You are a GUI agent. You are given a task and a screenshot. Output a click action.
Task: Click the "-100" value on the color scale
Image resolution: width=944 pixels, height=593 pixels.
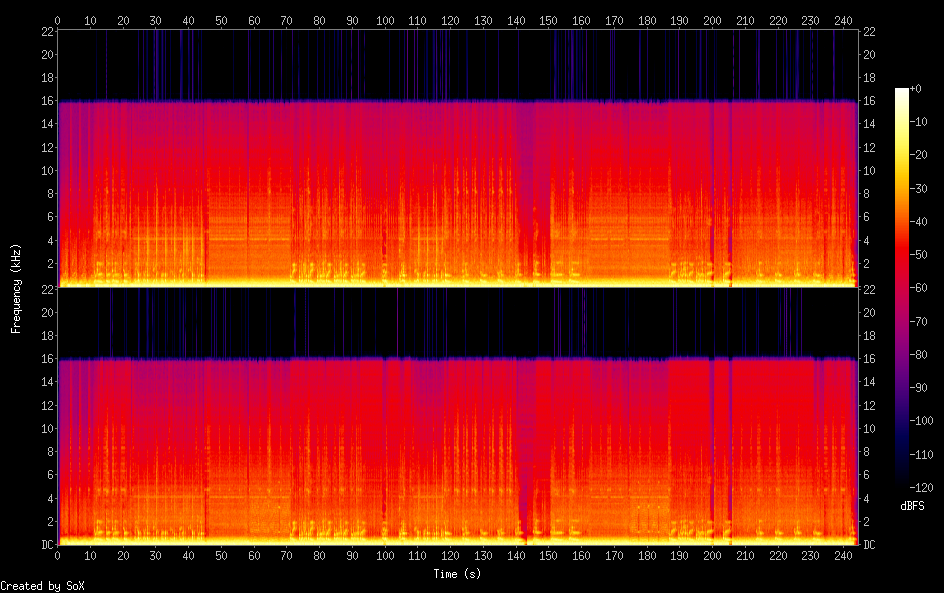tap(922, 421)
